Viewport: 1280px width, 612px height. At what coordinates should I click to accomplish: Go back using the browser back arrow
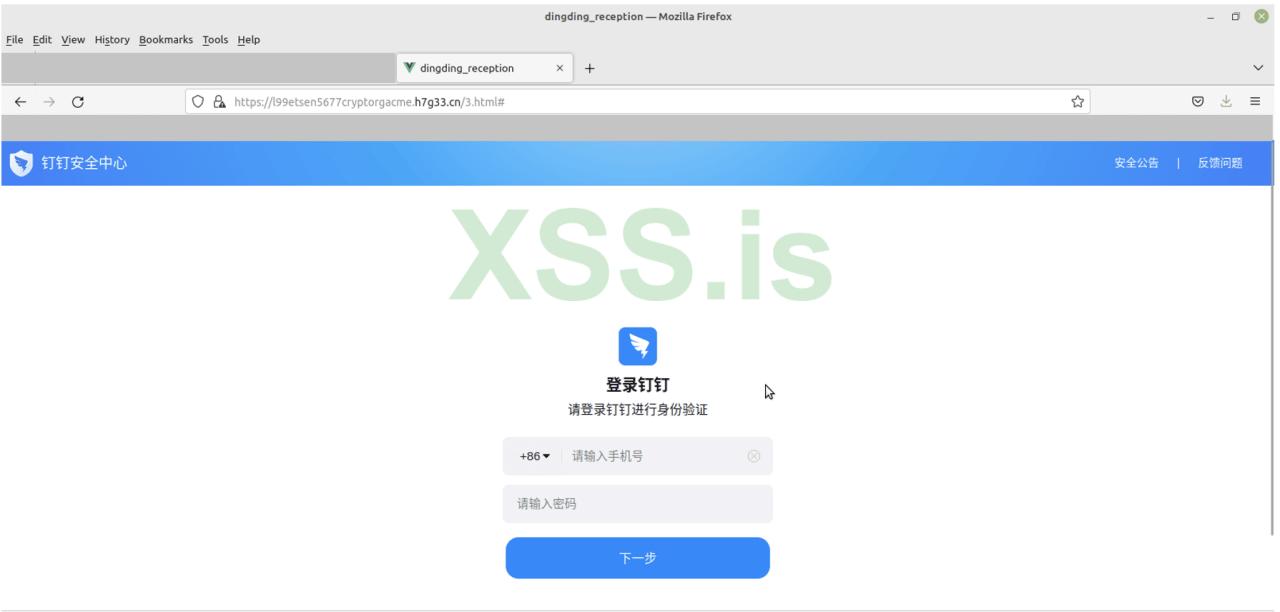point(20,102)
